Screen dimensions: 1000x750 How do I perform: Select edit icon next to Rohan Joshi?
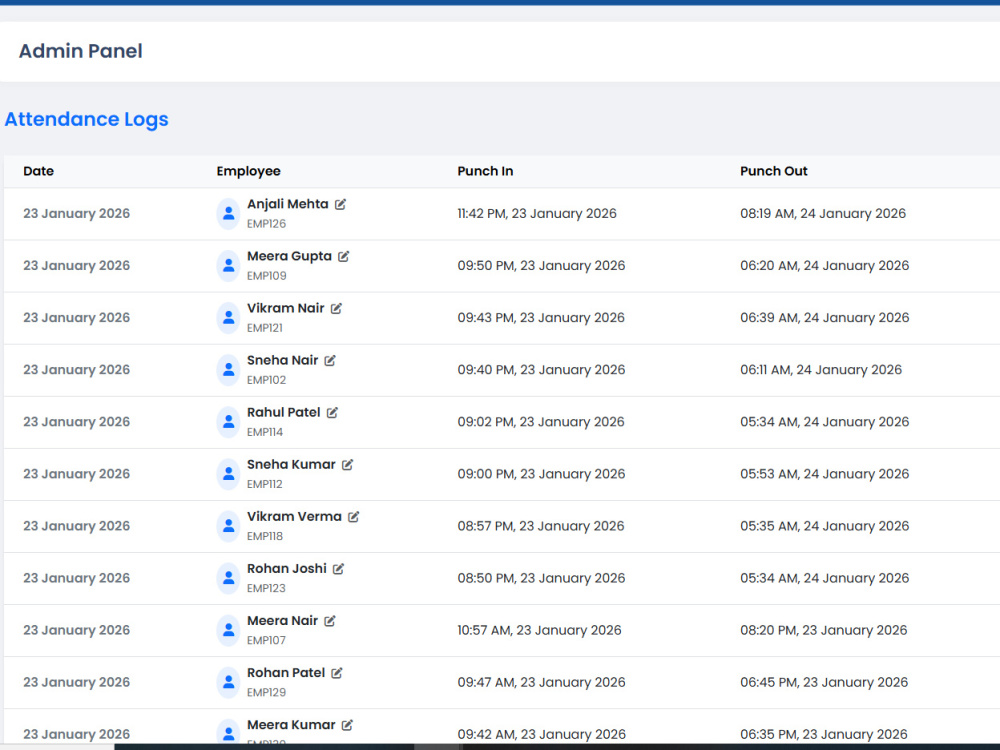(x=339, y=569)
